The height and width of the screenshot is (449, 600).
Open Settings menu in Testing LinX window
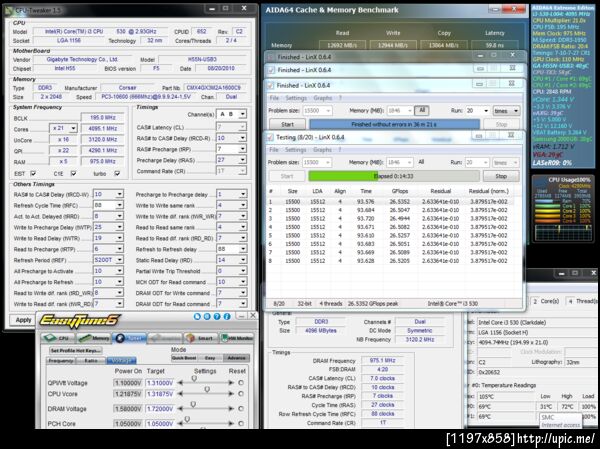(295, 150)
